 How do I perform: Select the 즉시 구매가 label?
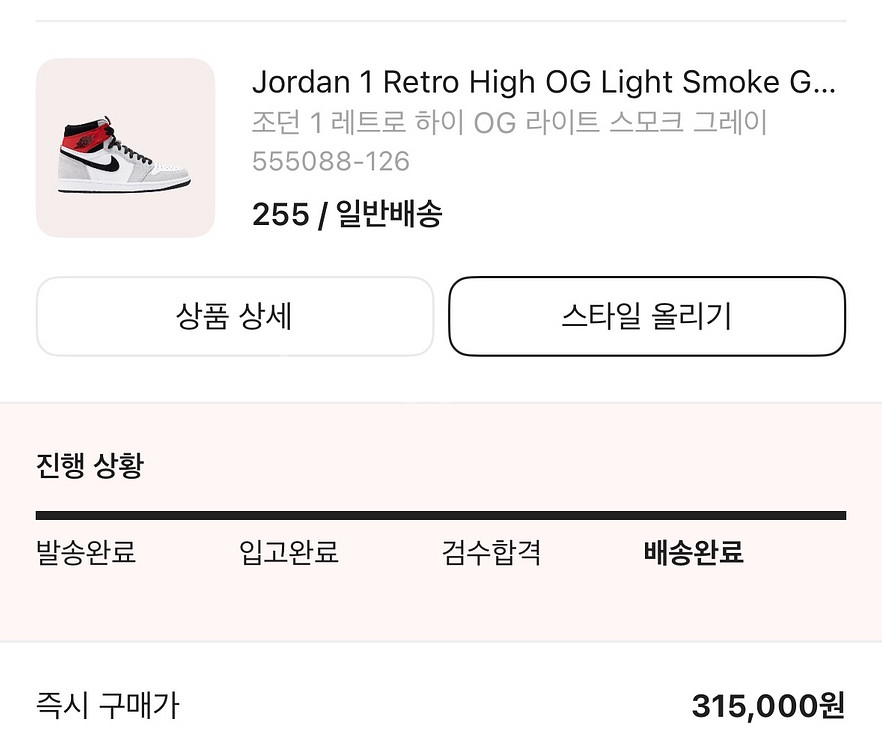point(107,706)
